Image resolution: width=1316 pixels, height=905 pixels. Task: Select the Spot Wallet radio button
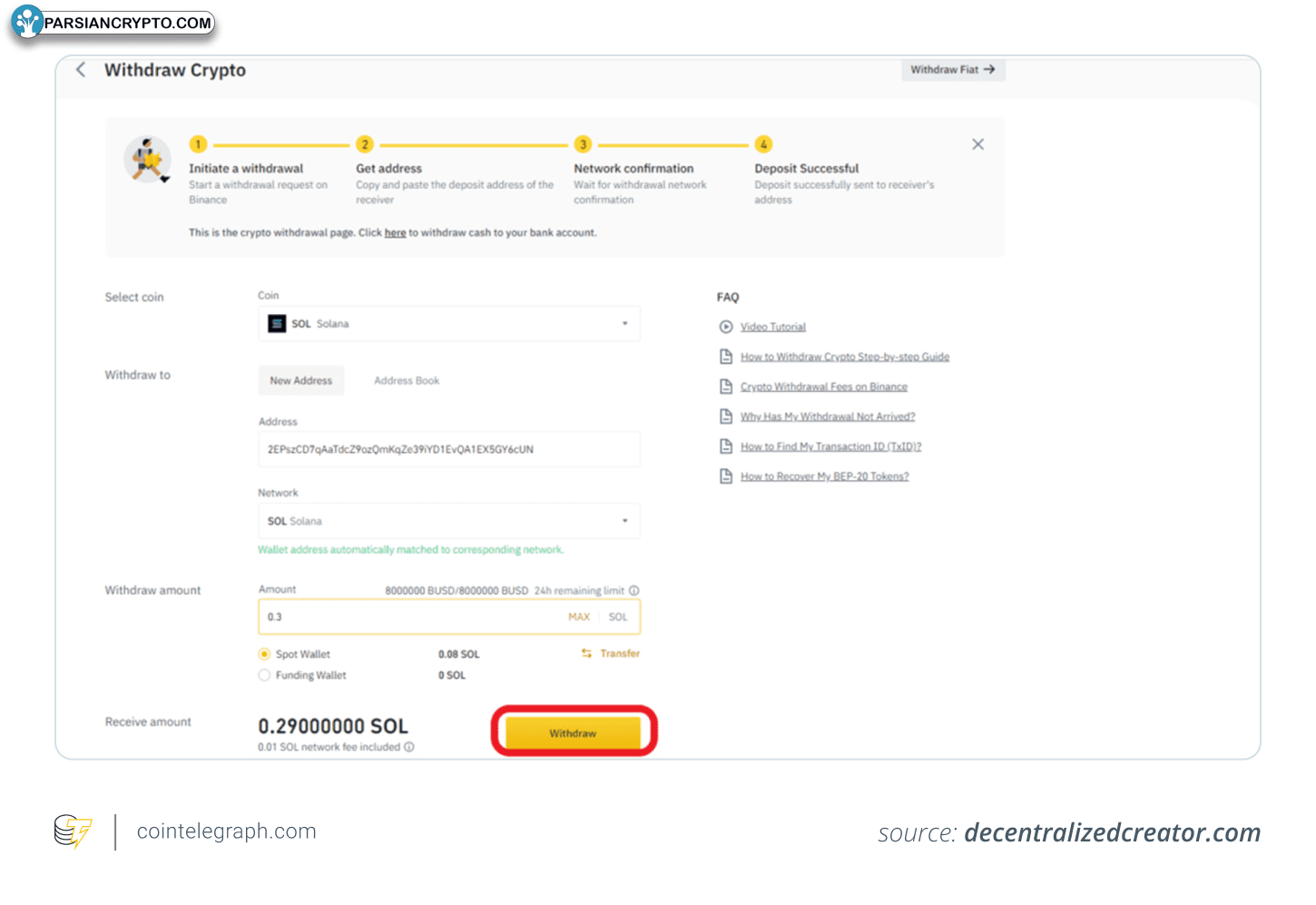[265, 654]
